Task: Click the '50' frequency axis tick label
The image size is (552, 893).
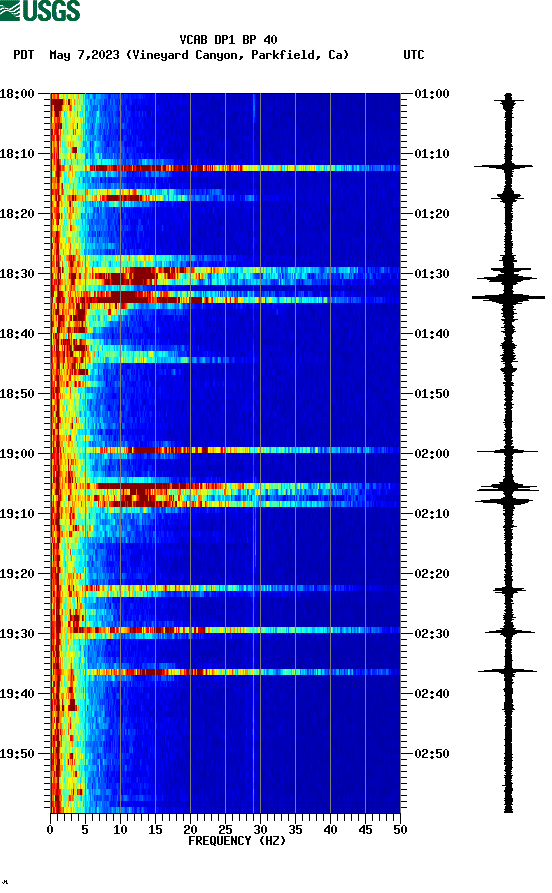Action: click(x=400, y=830)
